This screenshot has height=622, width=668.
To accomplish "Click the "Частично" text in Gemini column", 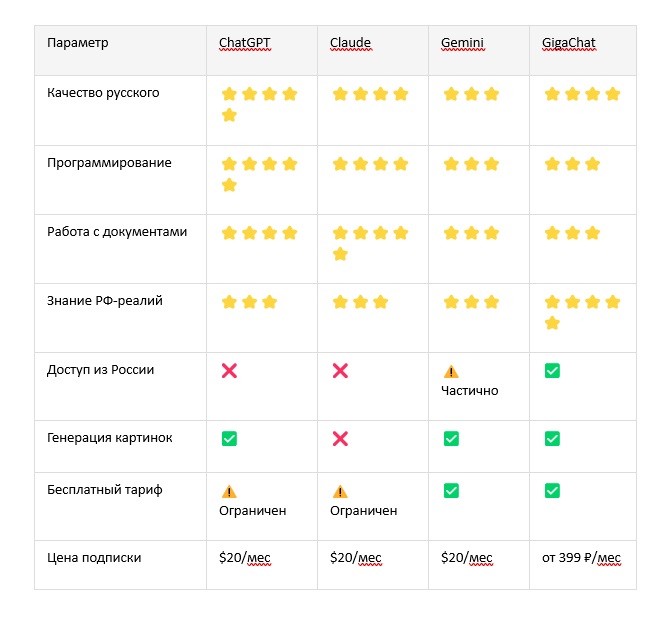I will 469,391.
